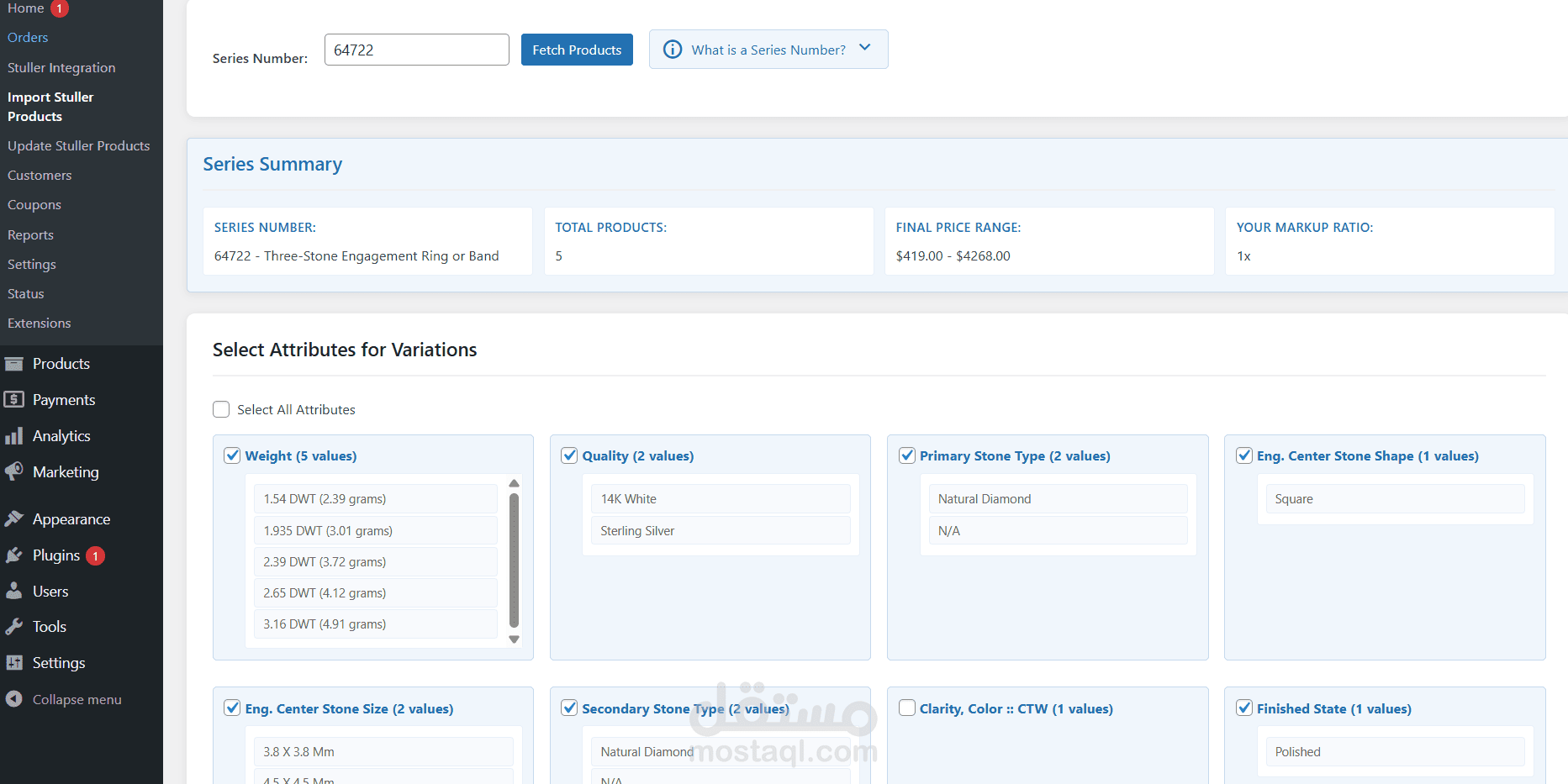Open the Home menu item

[26, 8]
